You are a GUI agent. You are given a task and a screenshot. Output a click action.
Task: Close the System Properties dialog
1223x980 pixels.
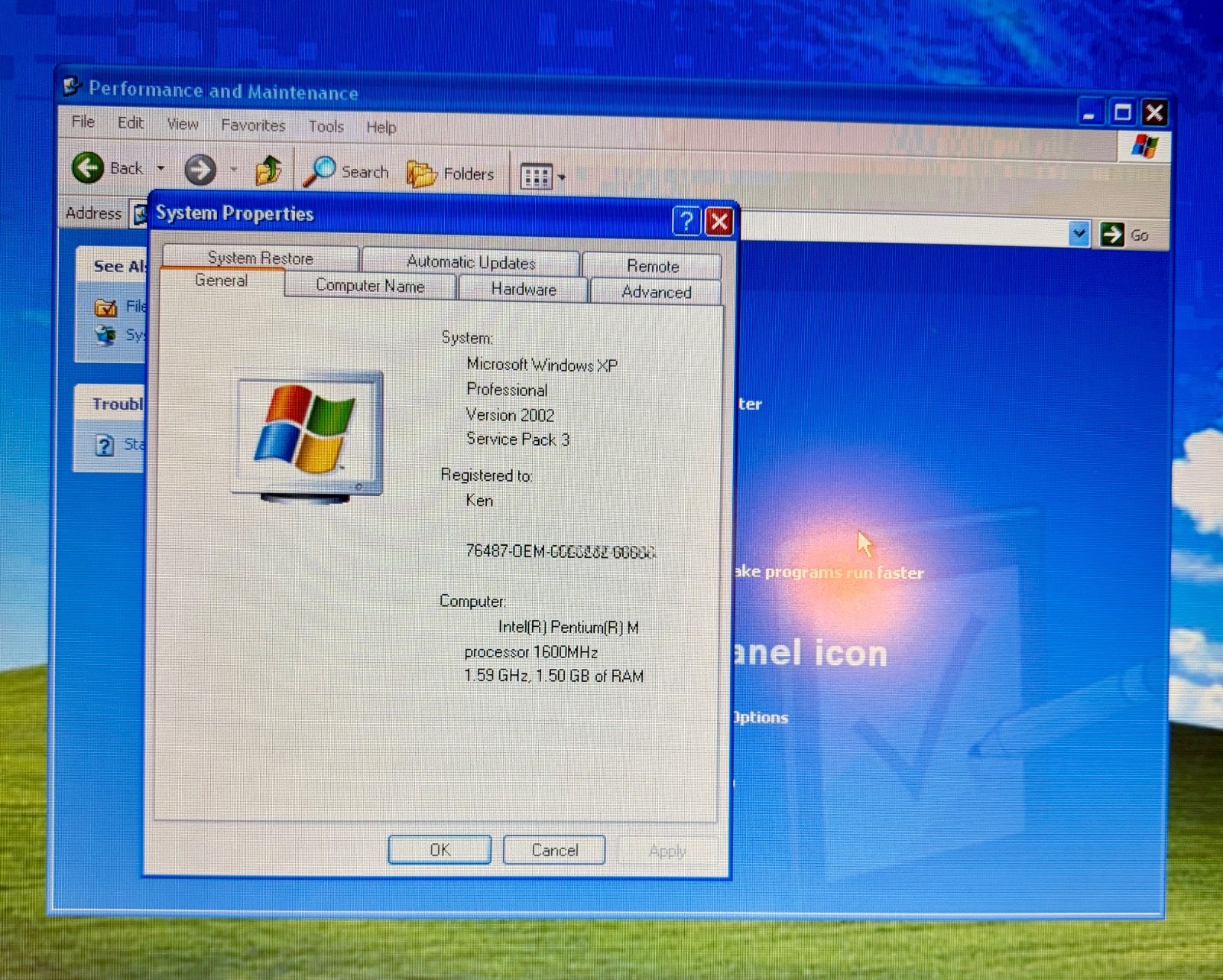click(719, 222)
